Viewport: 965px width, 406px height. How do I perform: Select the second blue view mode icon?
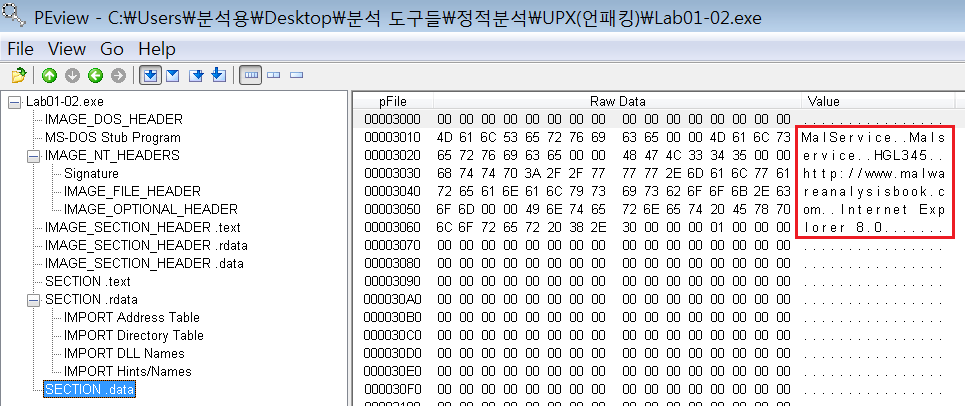[x=173, y=76]
